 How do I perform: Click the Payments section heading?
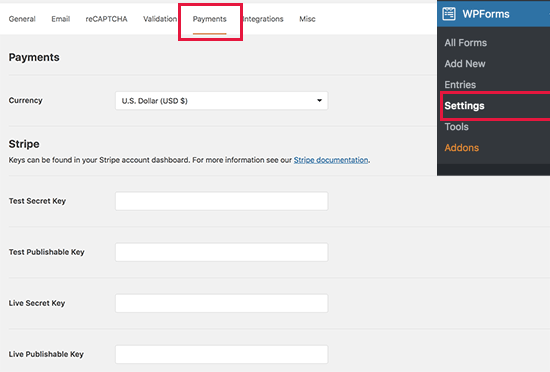coord(34,57)
